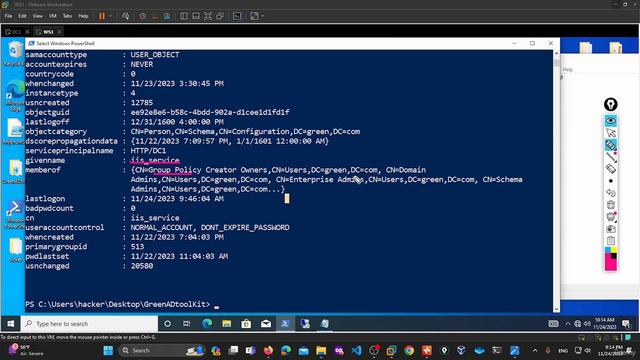The width and height of the screenshot is (640, 360).
Task: Pick the yellow color swatch
Action: tap(614, 250)
